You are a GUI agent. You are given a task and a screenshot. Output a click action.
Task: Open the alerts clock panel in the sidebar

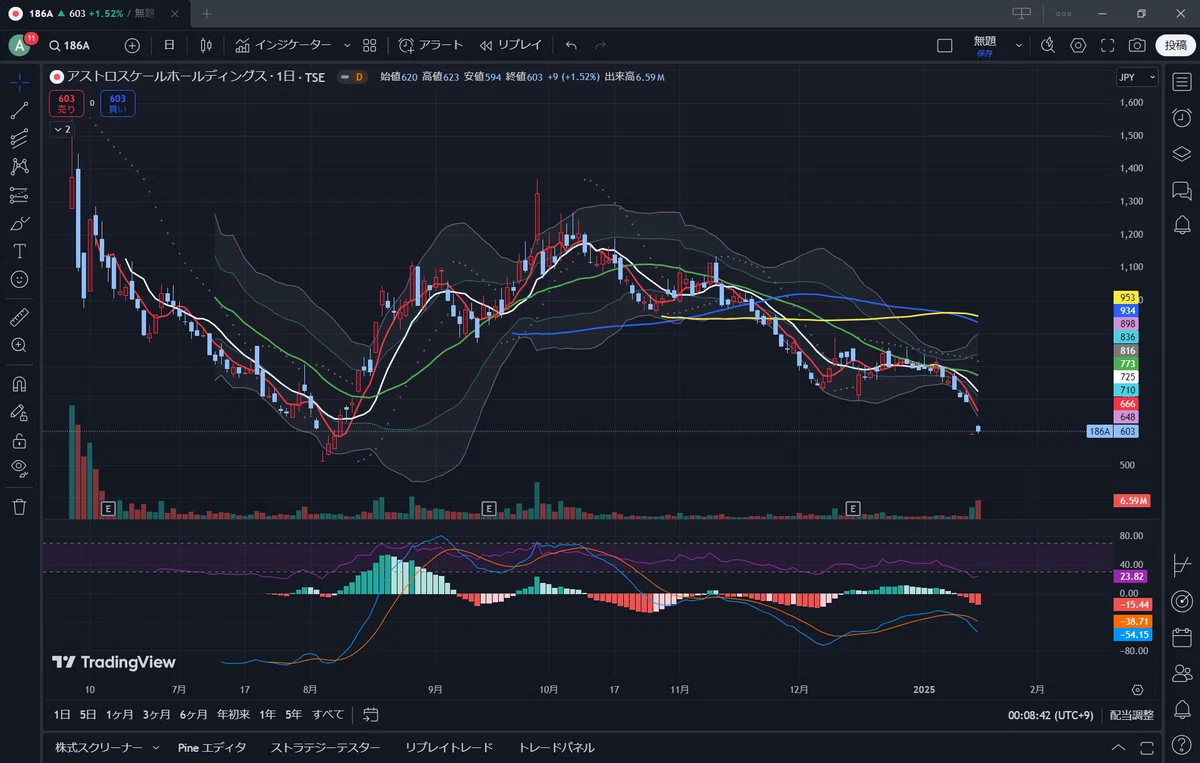(1181, 117)
